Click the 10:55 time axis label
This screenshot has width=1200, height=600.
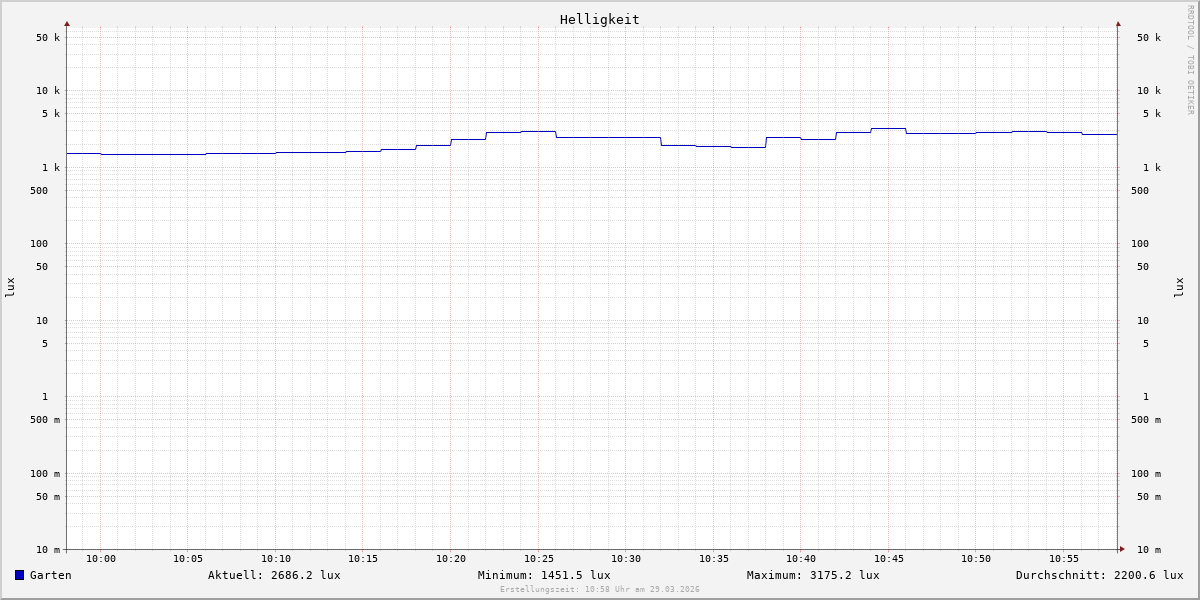pos(1064,559)
